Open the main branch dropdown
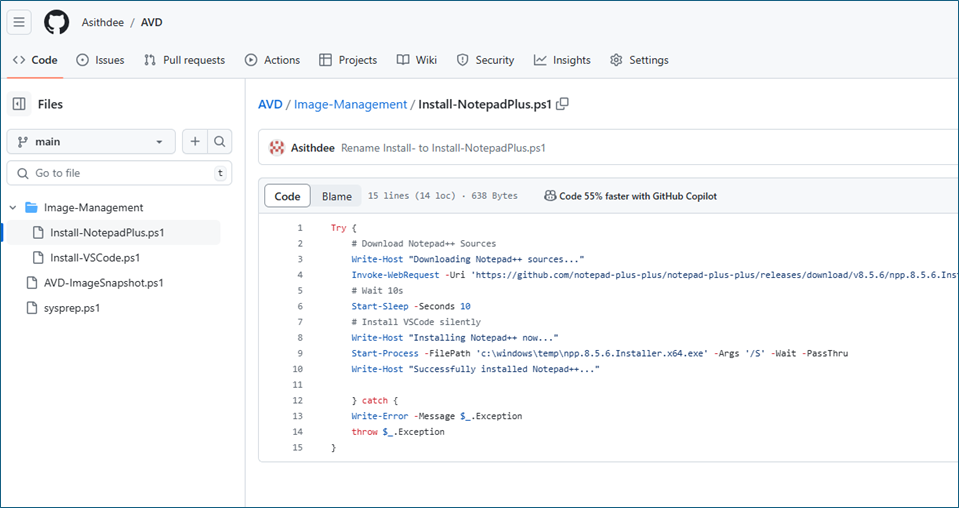 pyautogui.click(x=91, y=141)
